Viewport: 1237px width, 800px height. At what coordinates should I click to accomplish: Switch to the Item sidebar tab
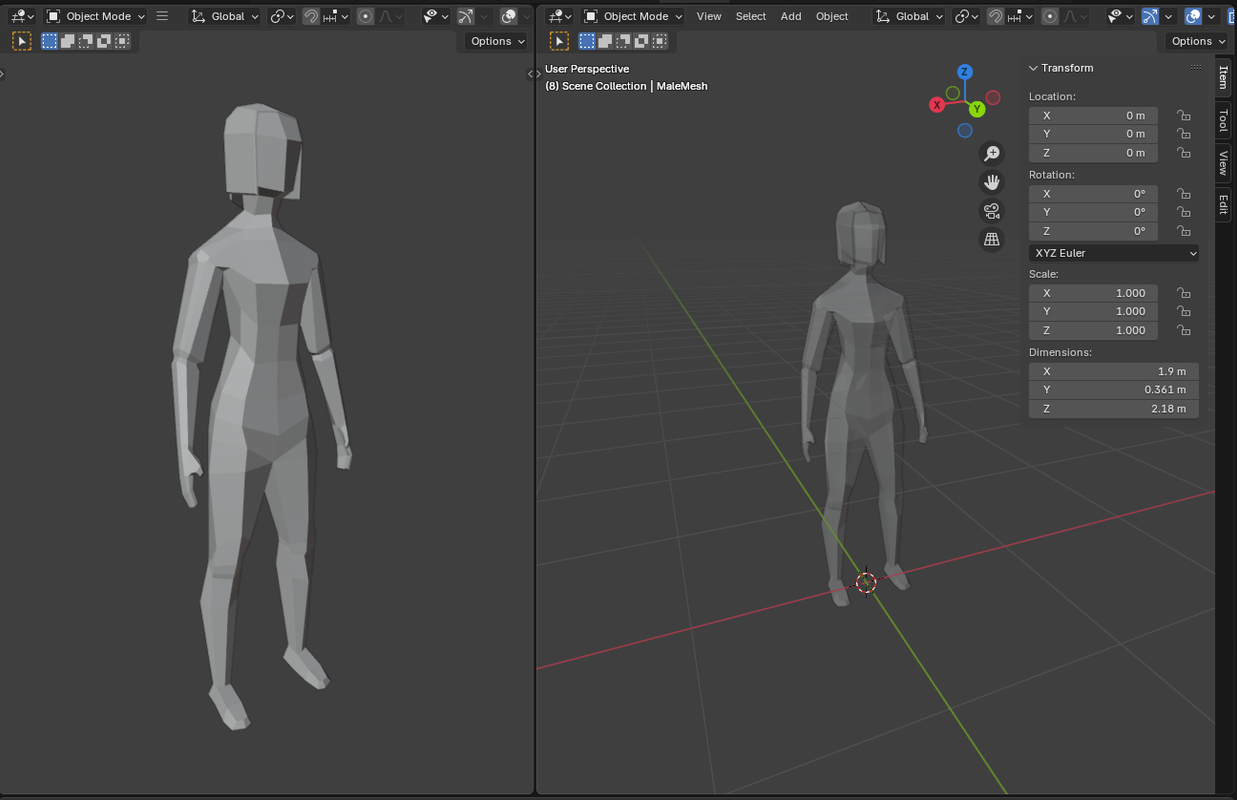[x=1223, y=77]
